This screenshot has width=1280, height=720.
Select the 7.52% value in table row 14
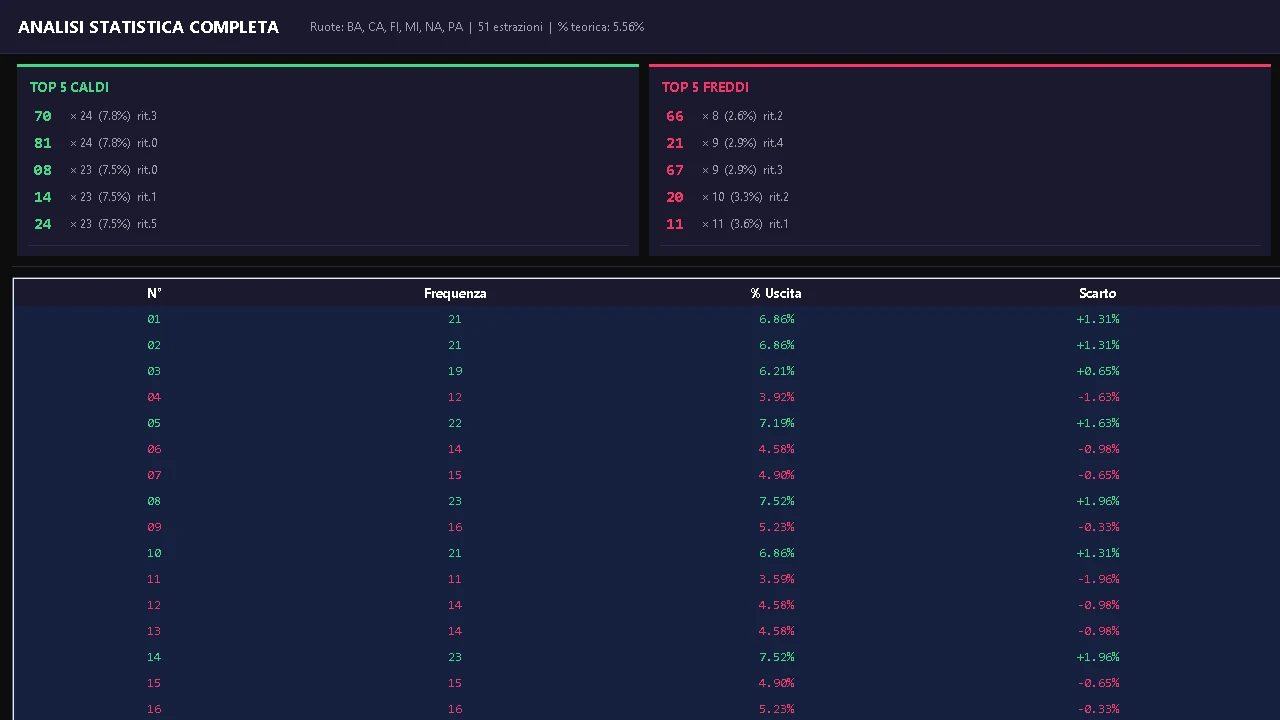776,657
